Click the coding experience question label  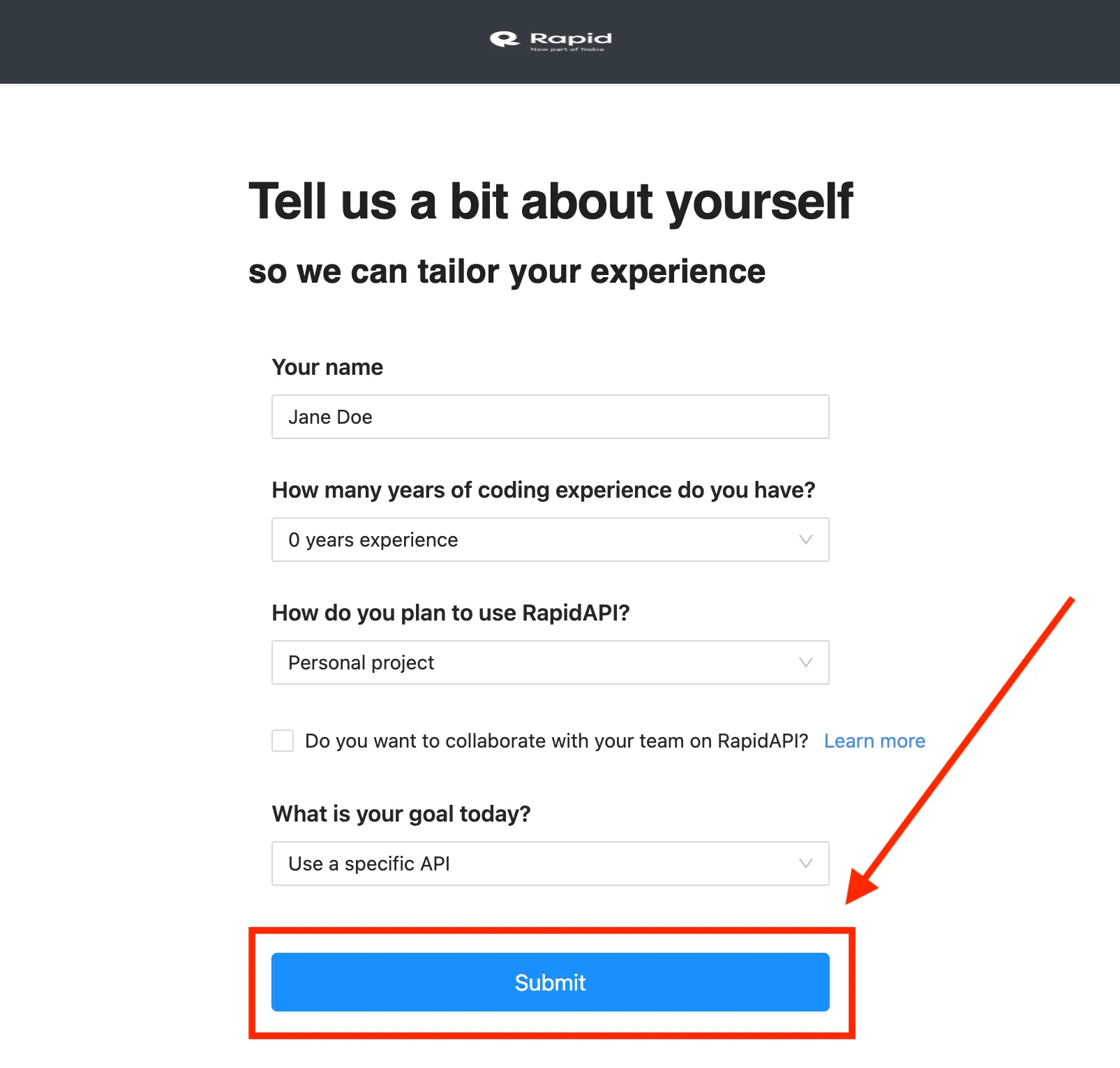pyautogui.click(x=544, y=490)
